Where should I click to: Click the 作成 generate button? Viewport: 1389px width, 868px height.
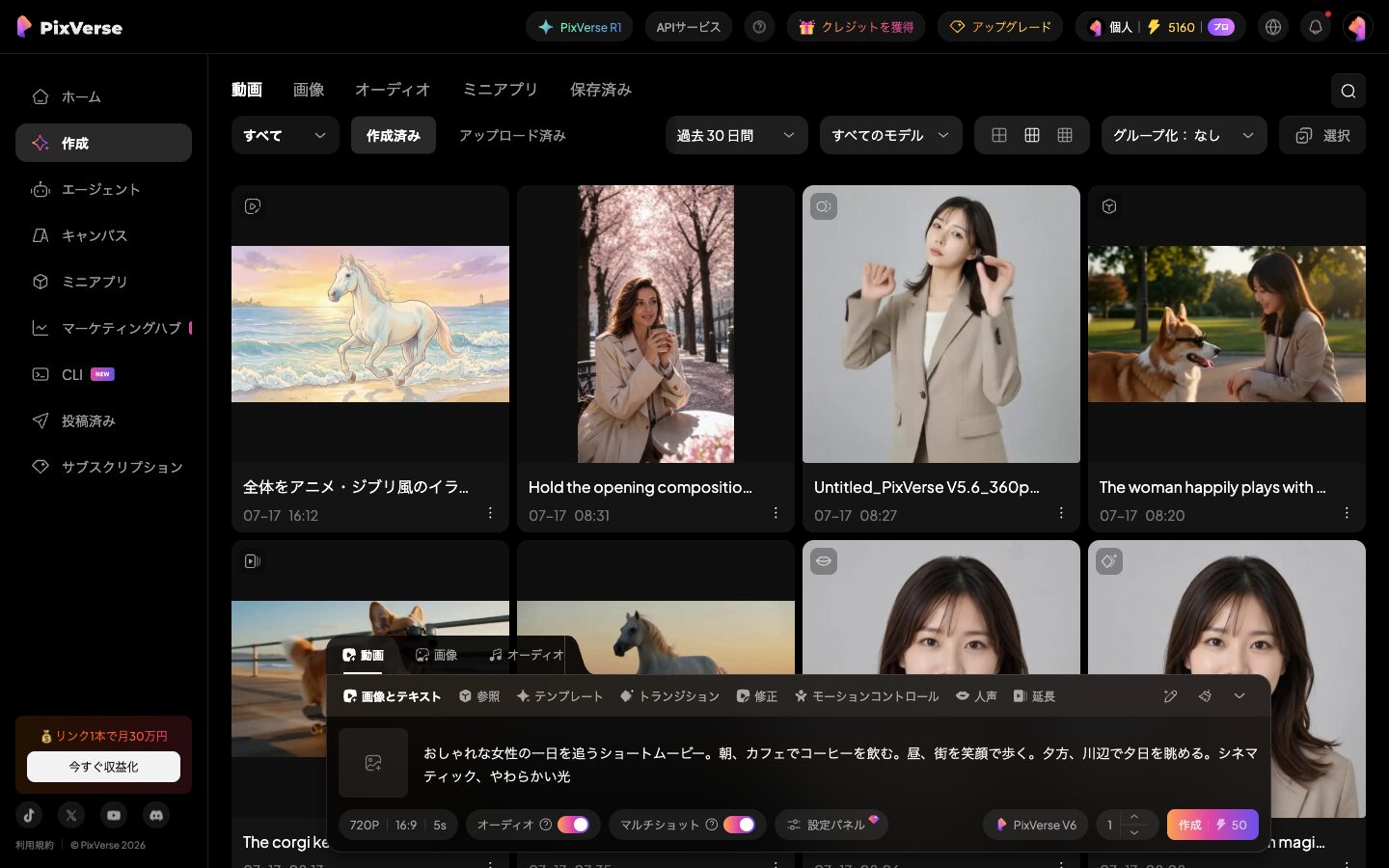[1212, 825]
